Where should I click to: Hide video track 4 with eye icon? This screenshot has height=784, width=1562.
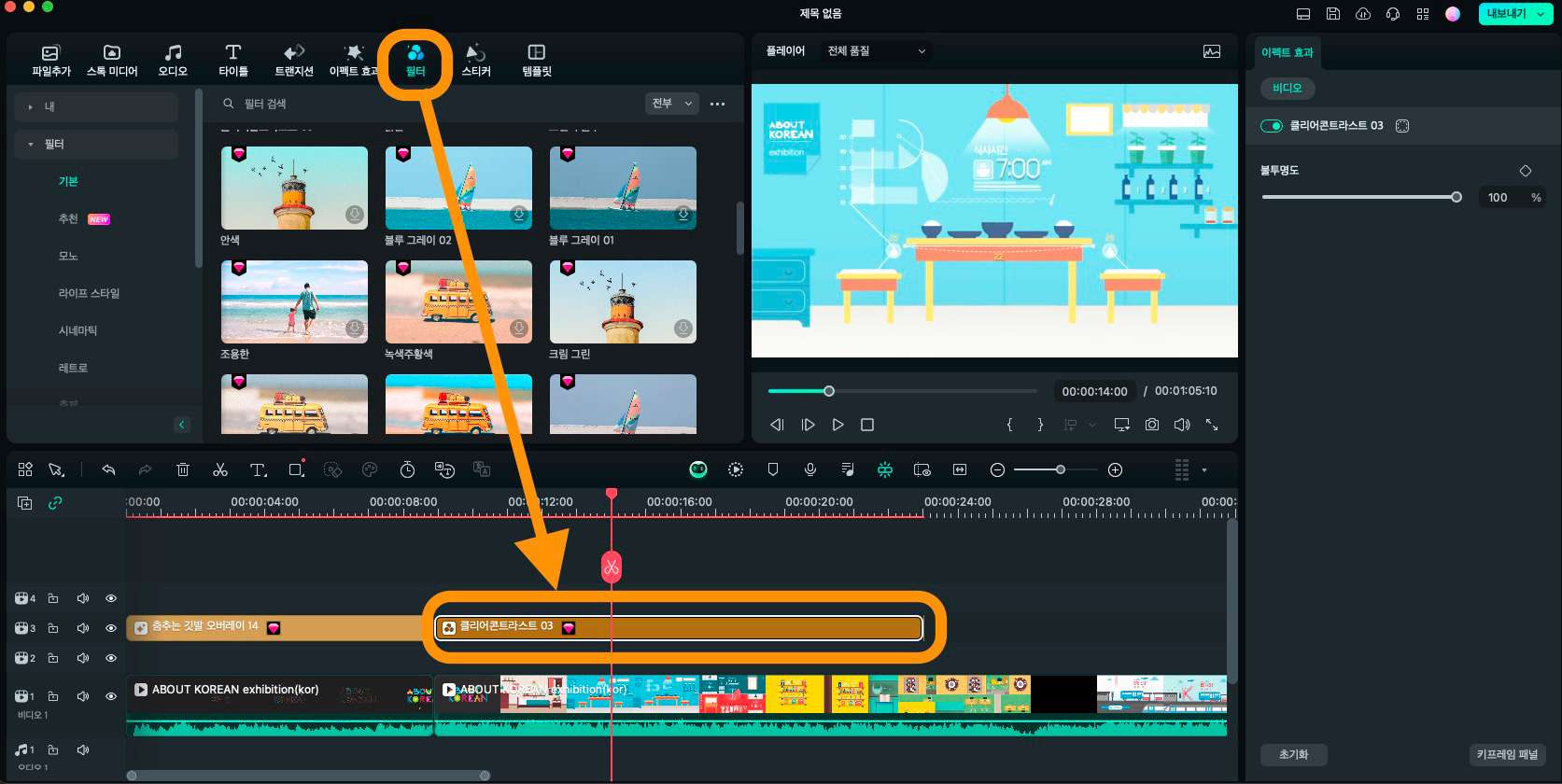111,598
